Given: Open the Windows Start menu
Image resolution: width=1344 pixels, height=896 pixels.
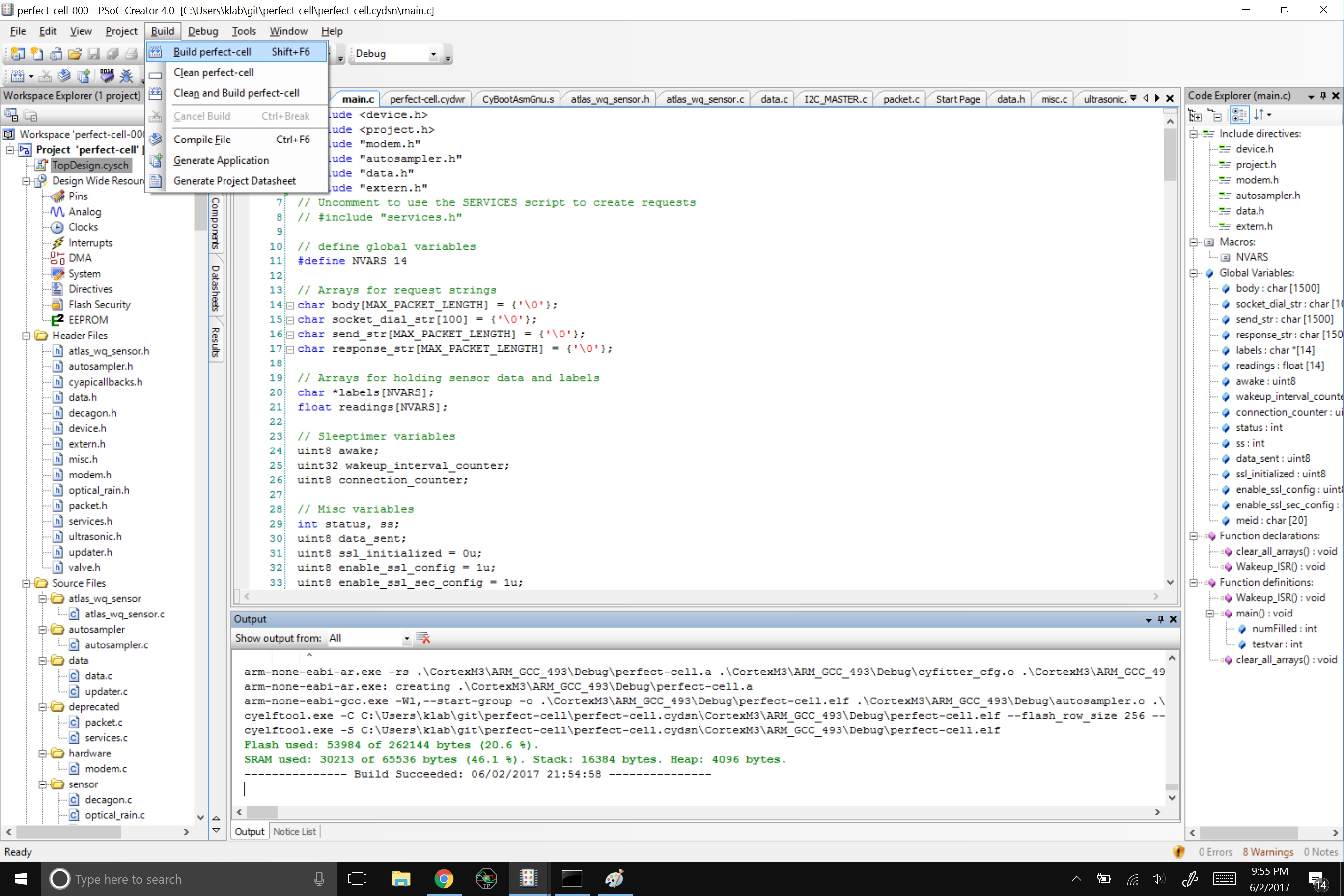Looking at the screenshot, I should (x=20, y=878).
